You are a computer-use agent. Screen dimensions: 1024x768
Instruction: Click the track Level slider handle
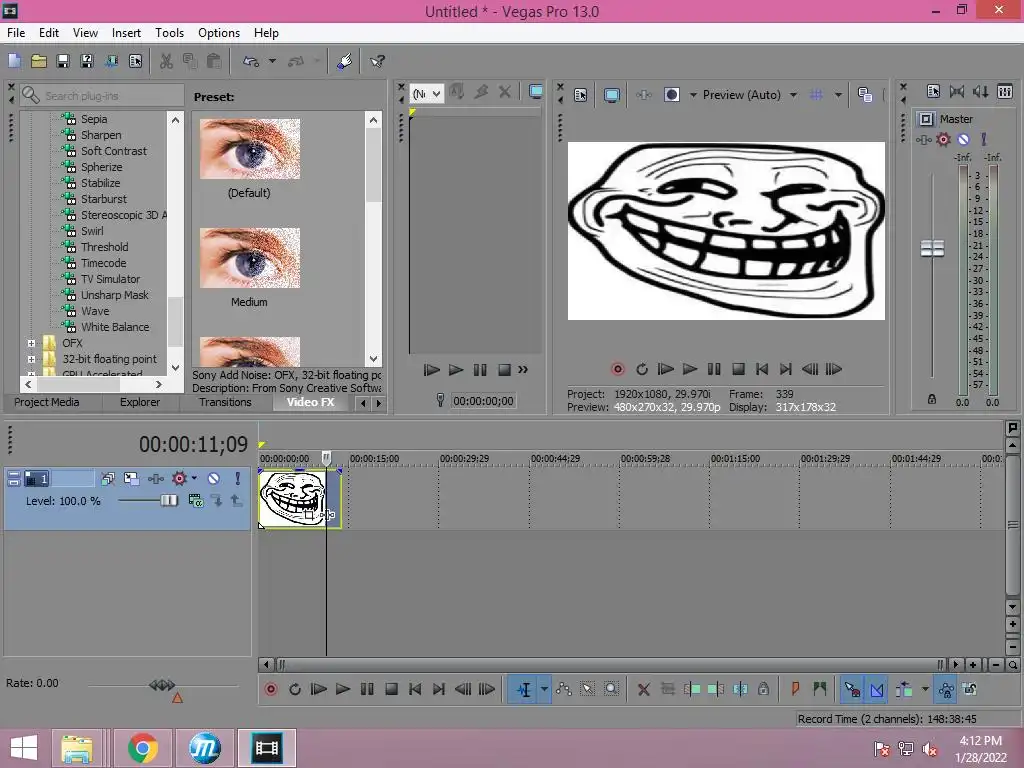click(x=168, y=501)
